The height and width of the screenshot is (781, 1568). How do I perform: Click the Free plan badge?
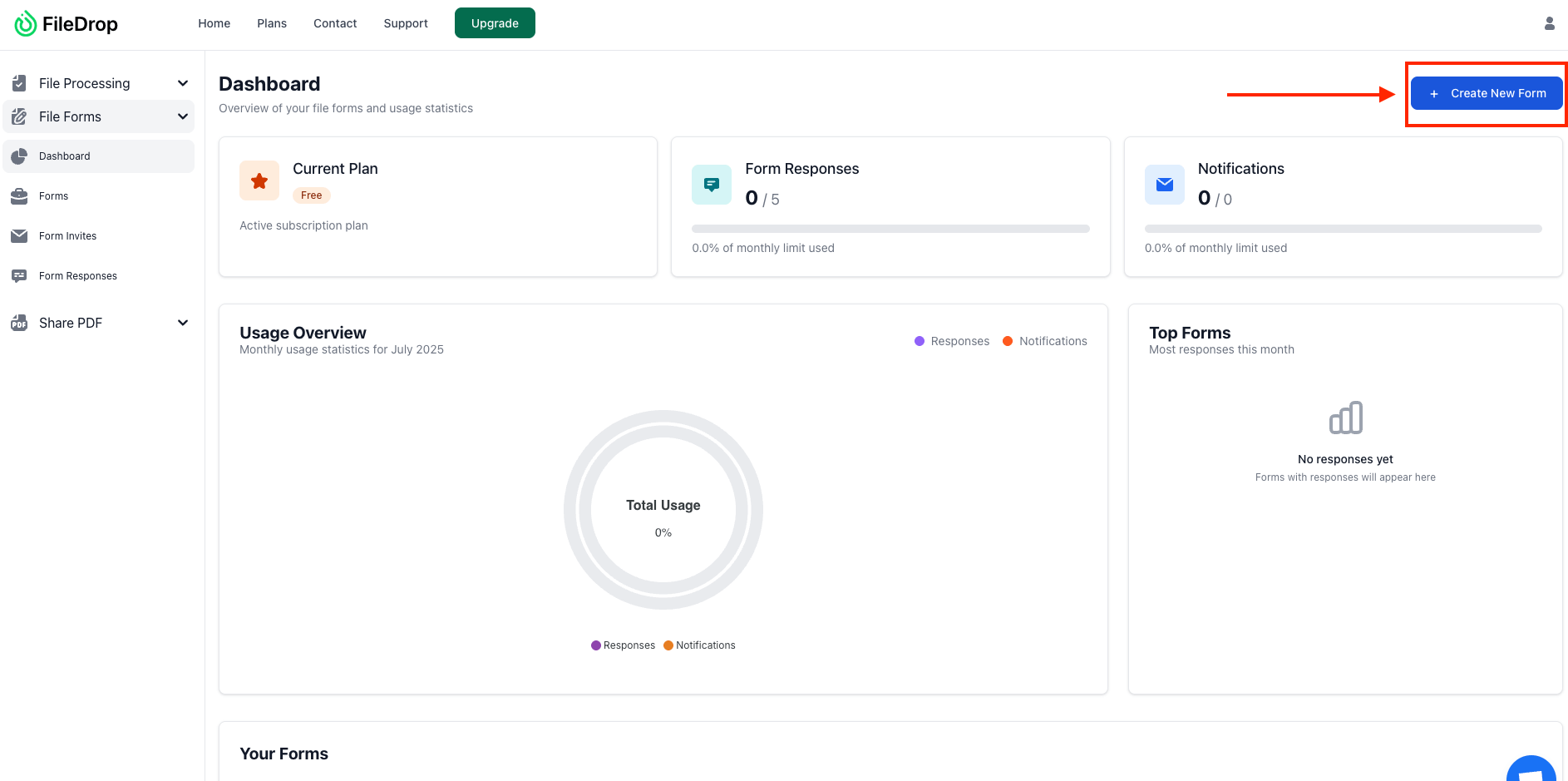pyautogui.click(x=312, y=195)
